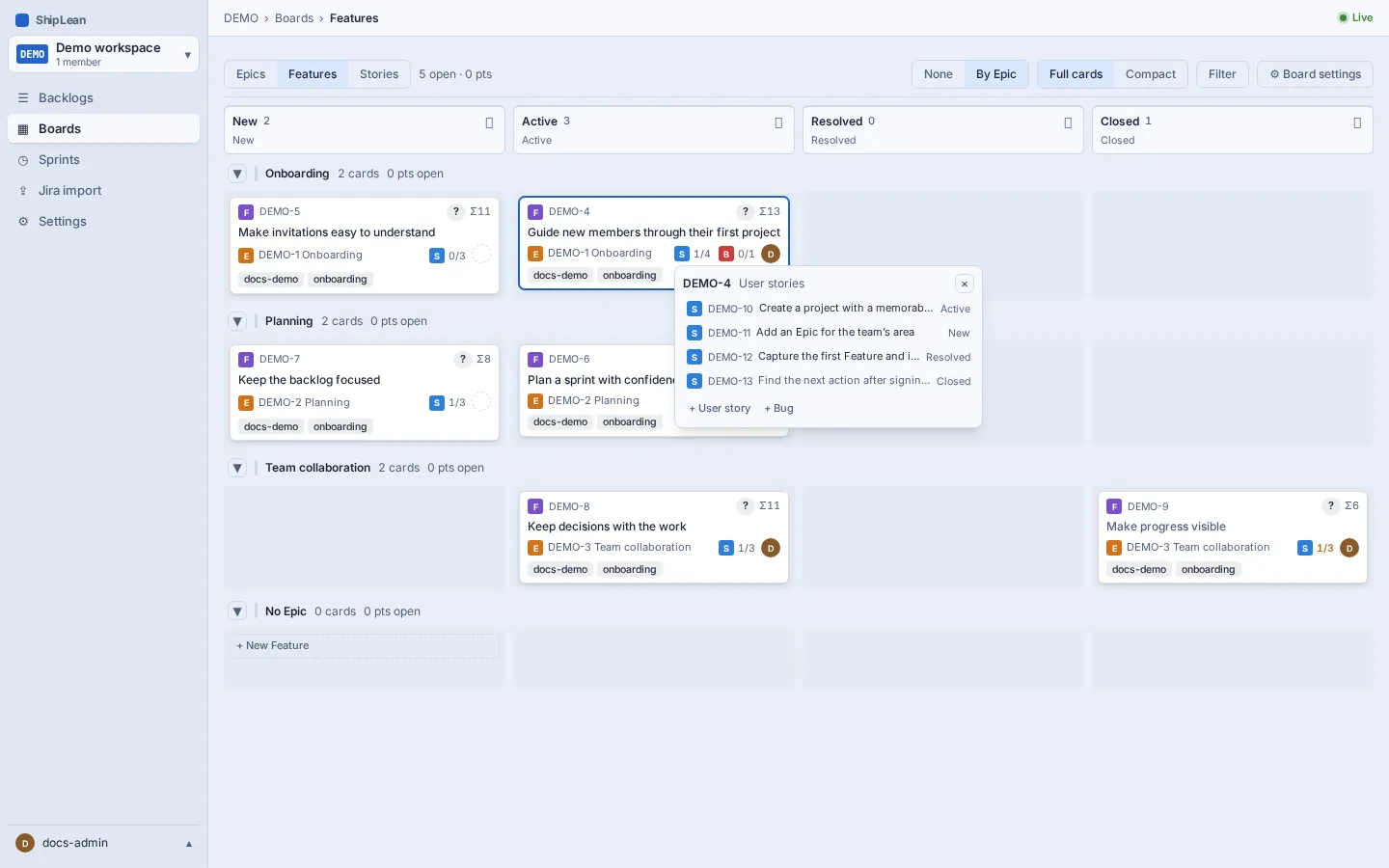Switch to Compact card view
This screenshot has width=1389, height=868.
coord(1151,74)
